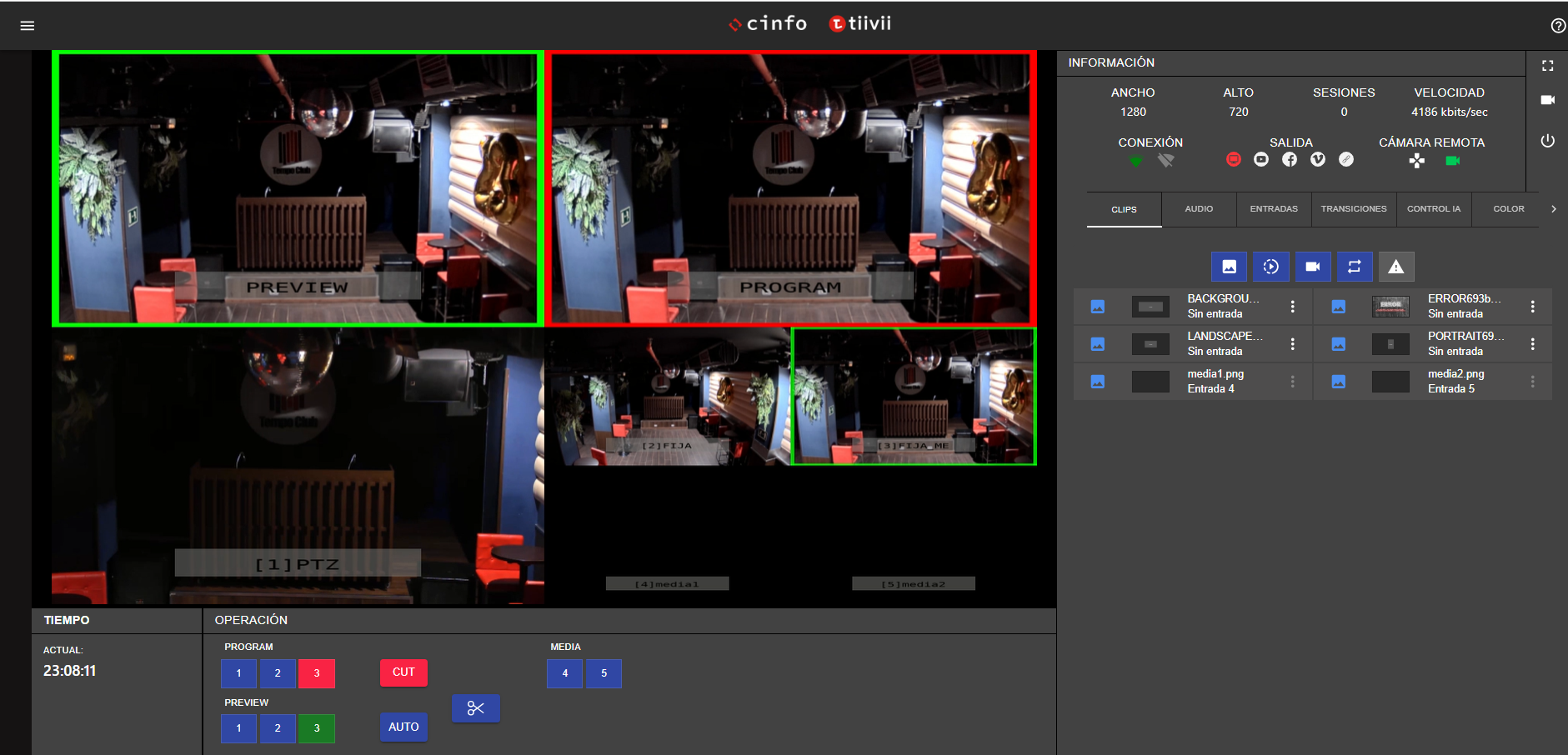Screen dimensions: 1568x755
Task: Click the [2] FIJA camera thumbnail
Action: (668, 397)
